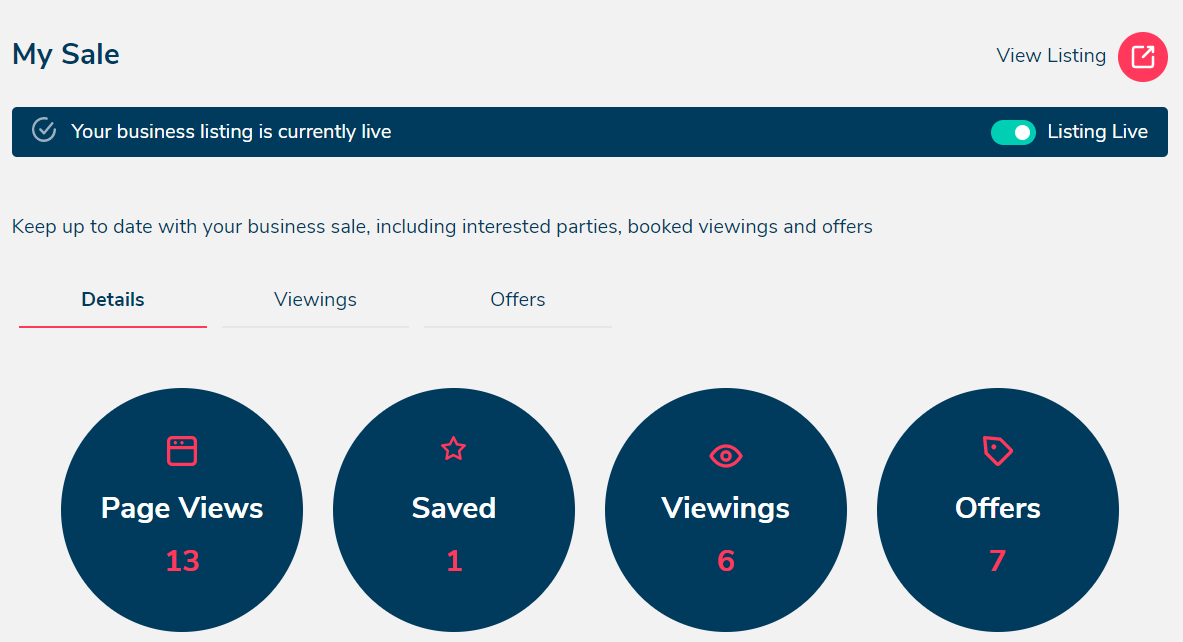This screenshot has height=642, width=1183.
Task: Open listing via the red external-link icon
Action: (1142, 57)
